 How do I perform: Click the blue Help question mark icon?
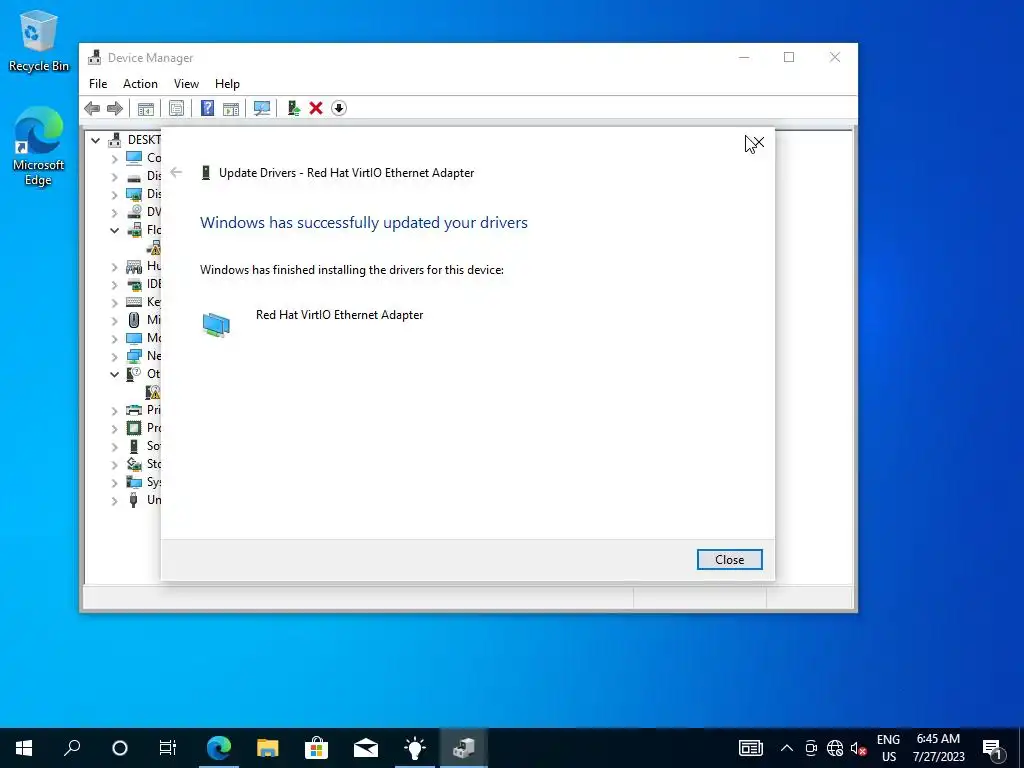click(207, 108)
